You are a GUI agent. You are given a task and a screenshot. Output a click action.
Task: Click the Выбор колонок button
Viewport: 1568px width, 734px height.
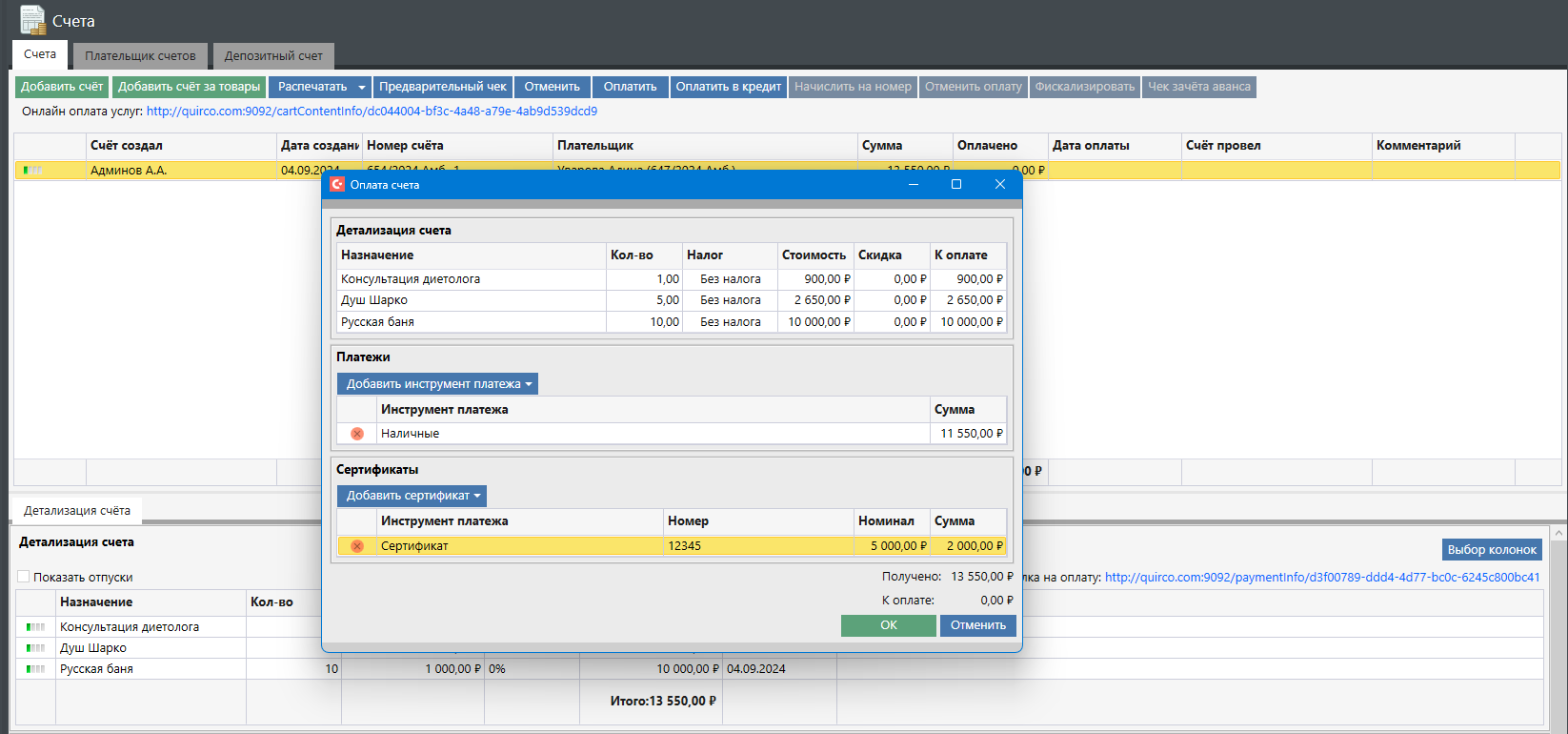[x=1491, y=550]
